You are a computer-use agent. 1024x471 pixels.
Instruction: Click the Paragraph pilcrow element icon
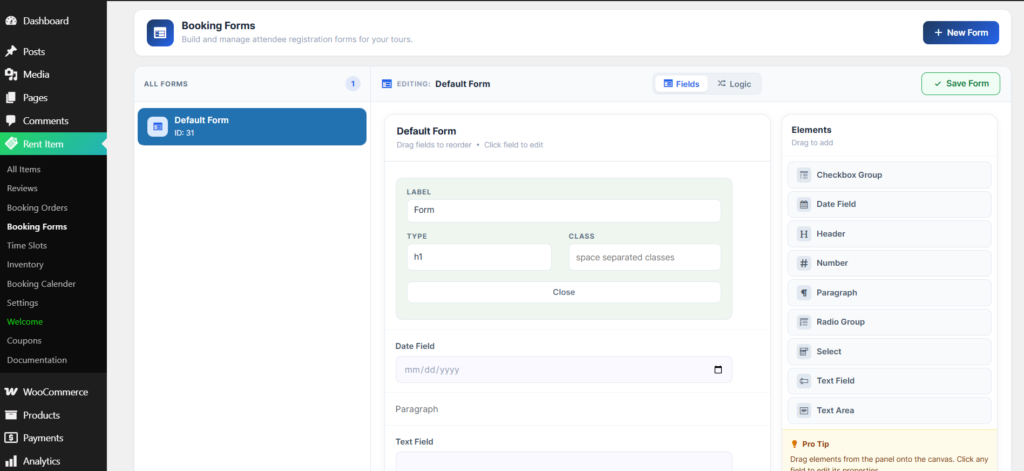click(x=803, y=293)
